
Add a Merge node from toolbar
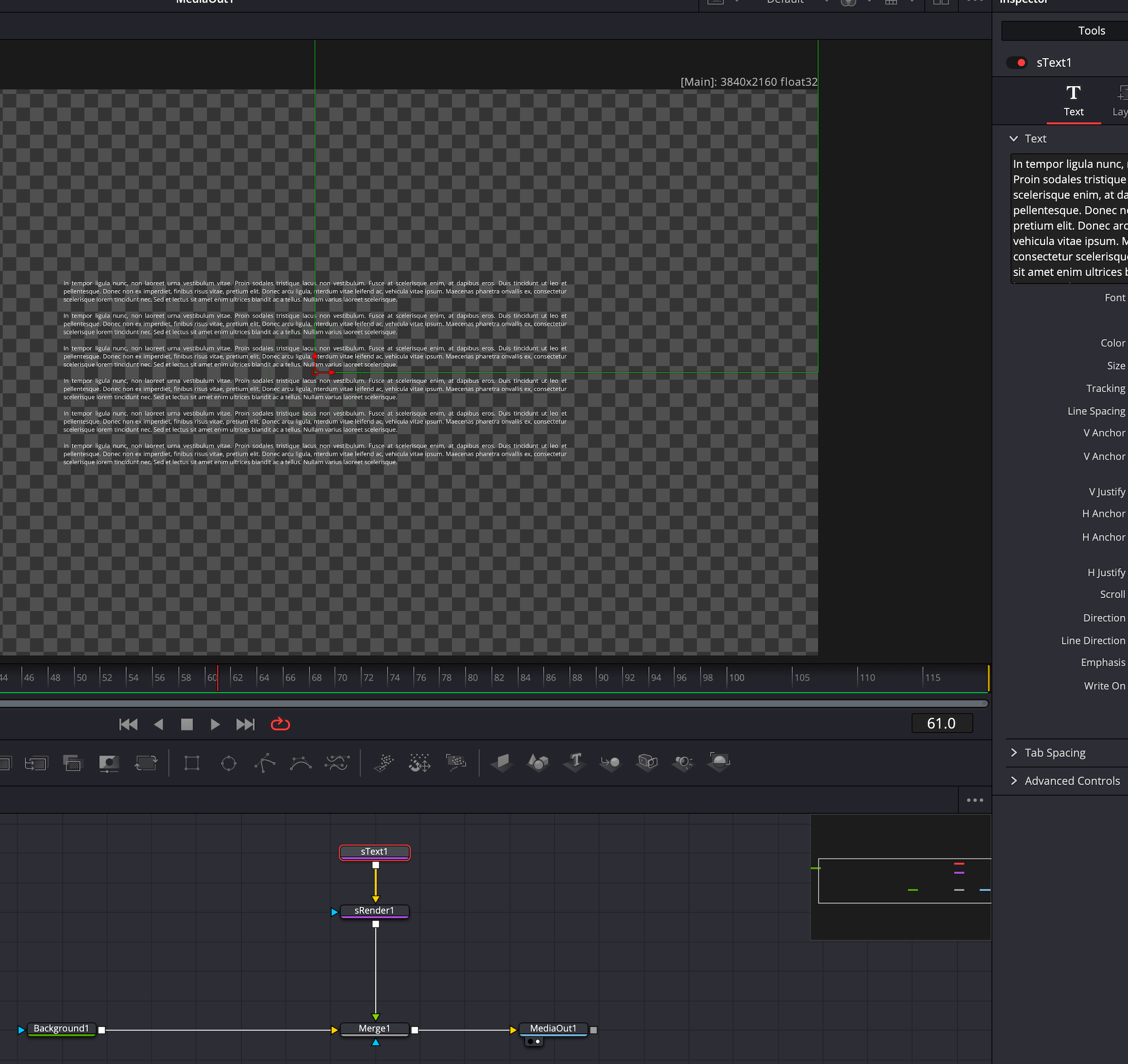pyautogui.click(x=36, y=764)
